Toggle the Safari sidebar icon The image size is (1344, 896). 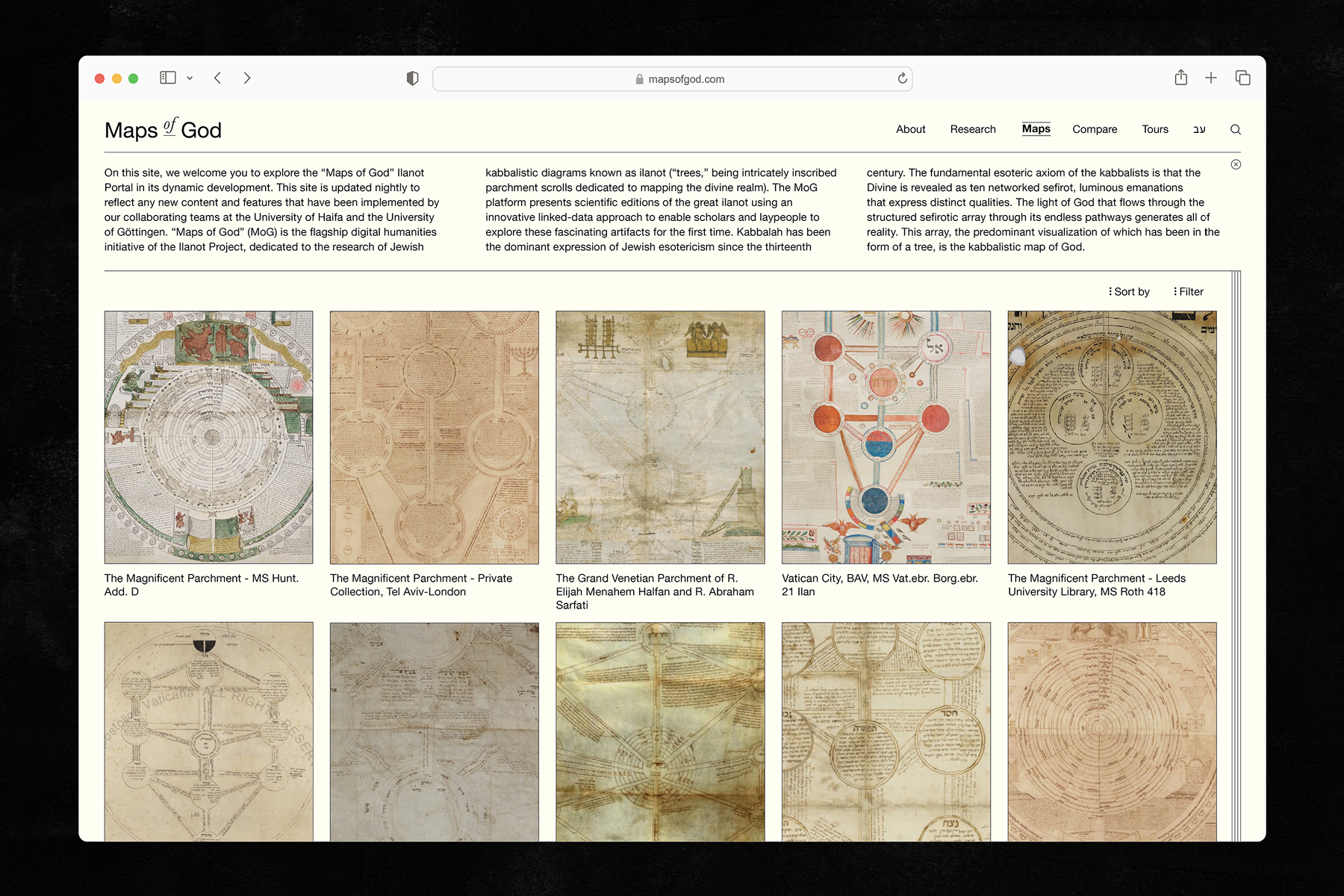pos(168,78)
